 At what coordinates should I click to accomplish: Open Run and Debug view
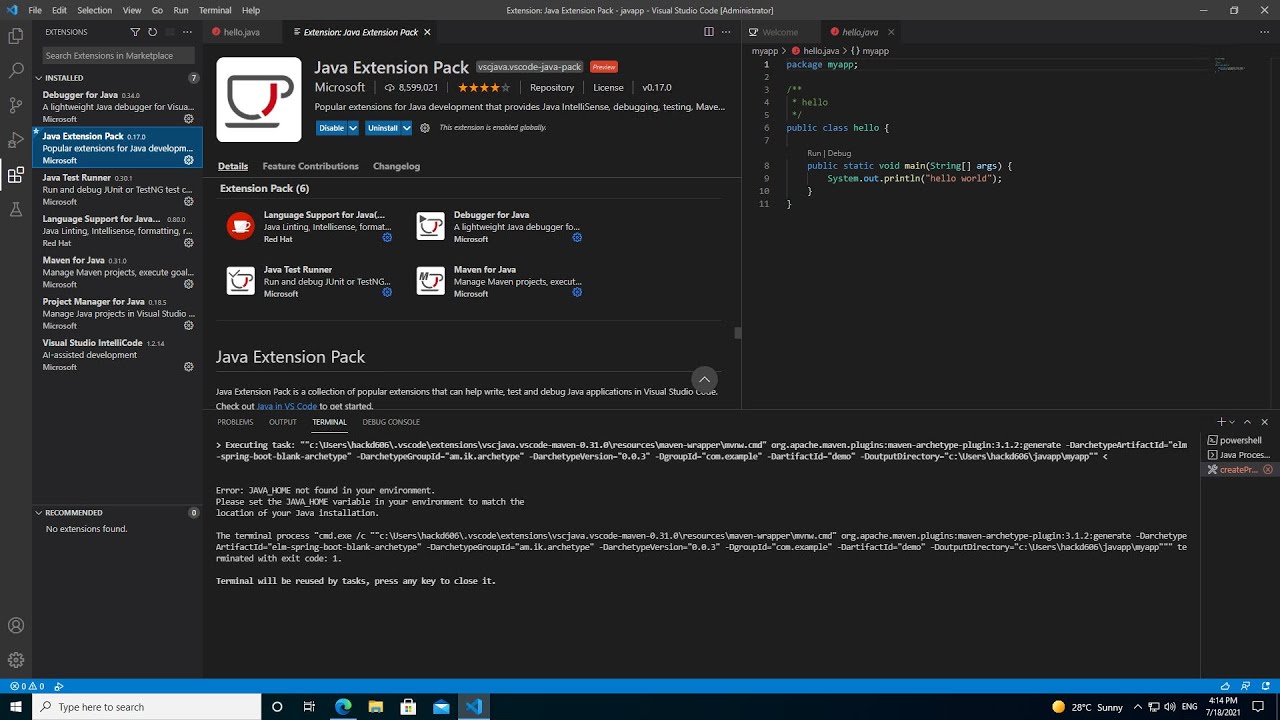pyautogui.click(x=16, y=140)
